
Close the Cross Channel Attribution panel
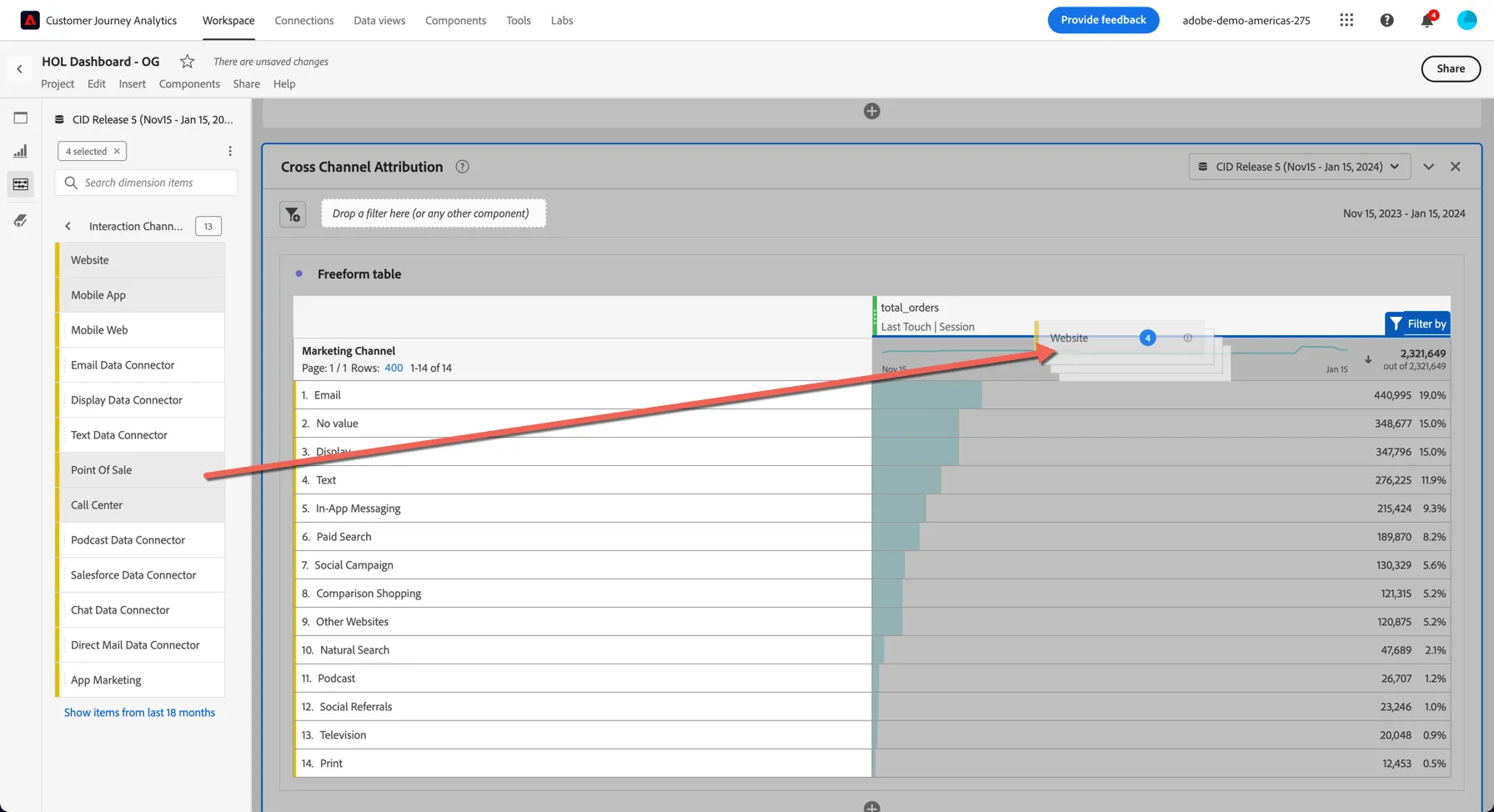pyautogui.click(x=1456, y=167)
